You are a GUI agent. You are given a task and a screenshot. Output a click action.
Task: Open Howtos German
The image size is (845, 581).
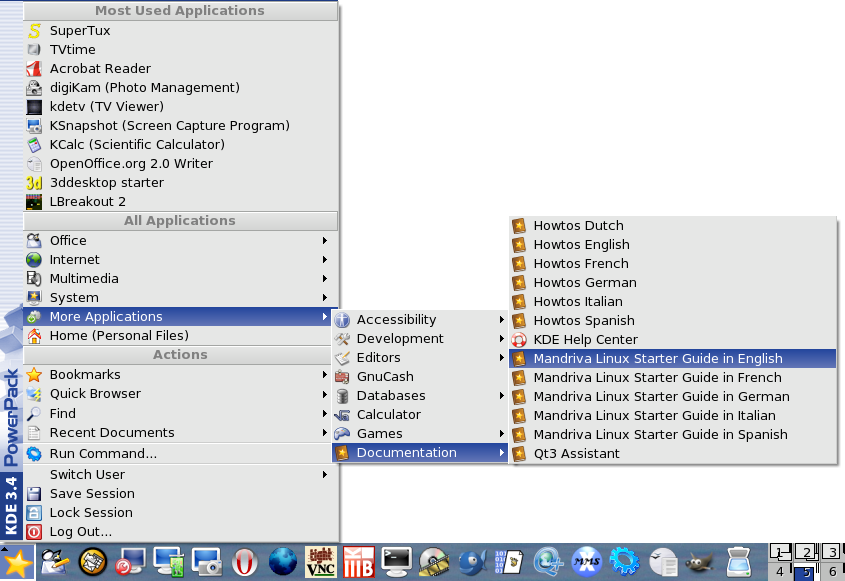click(673, 282)
